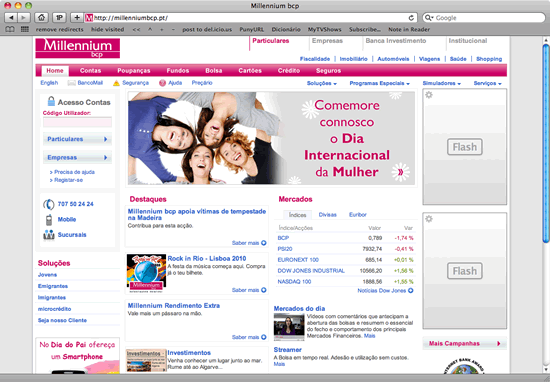
Task: Expand Mais Campanhas arrow
Action: coord(498,343)
